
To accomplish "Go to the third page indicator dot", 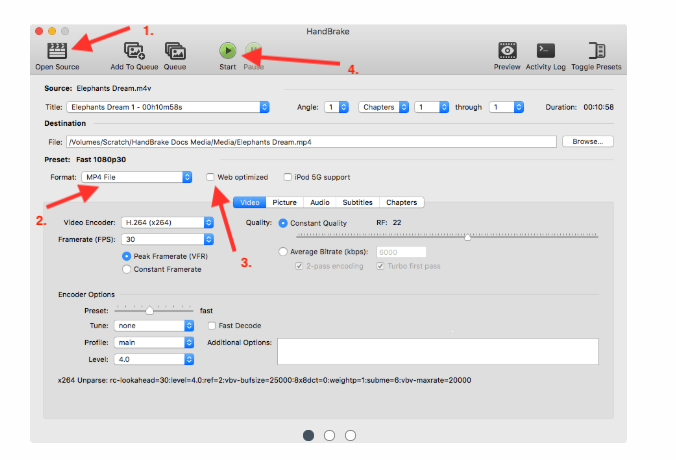I will tap(351, 435).
